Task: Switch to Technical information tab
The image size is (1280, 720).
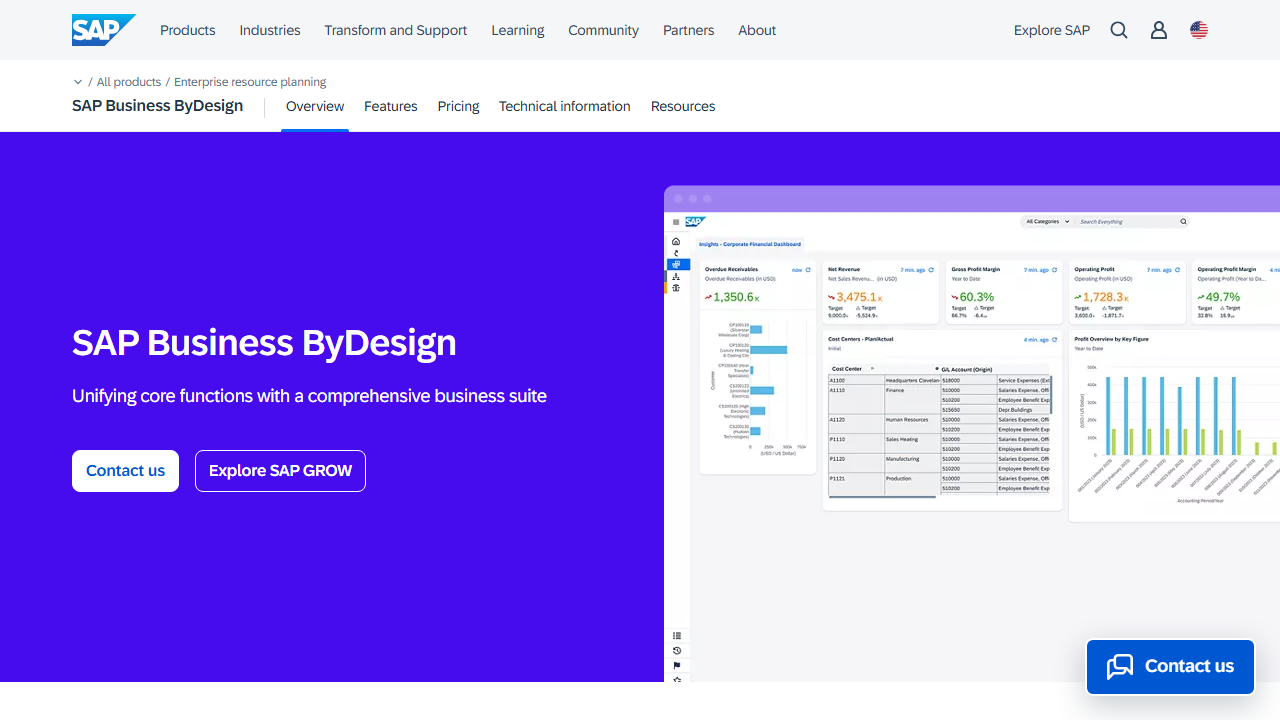Action: coord(565,106)
